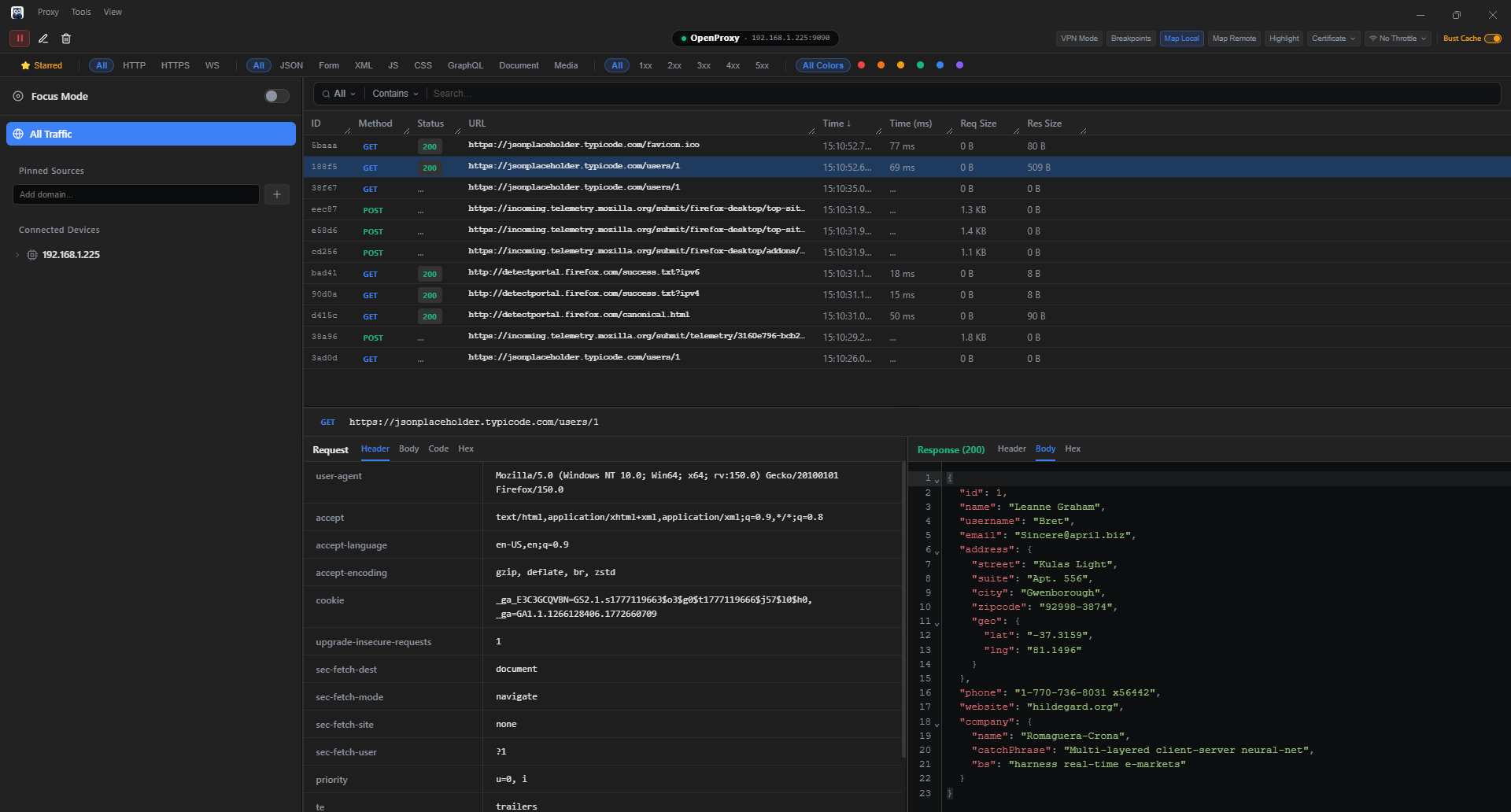Select request row with ID 38a96
This screenshot has width=1511, height=812.
(x=907, y=337)
